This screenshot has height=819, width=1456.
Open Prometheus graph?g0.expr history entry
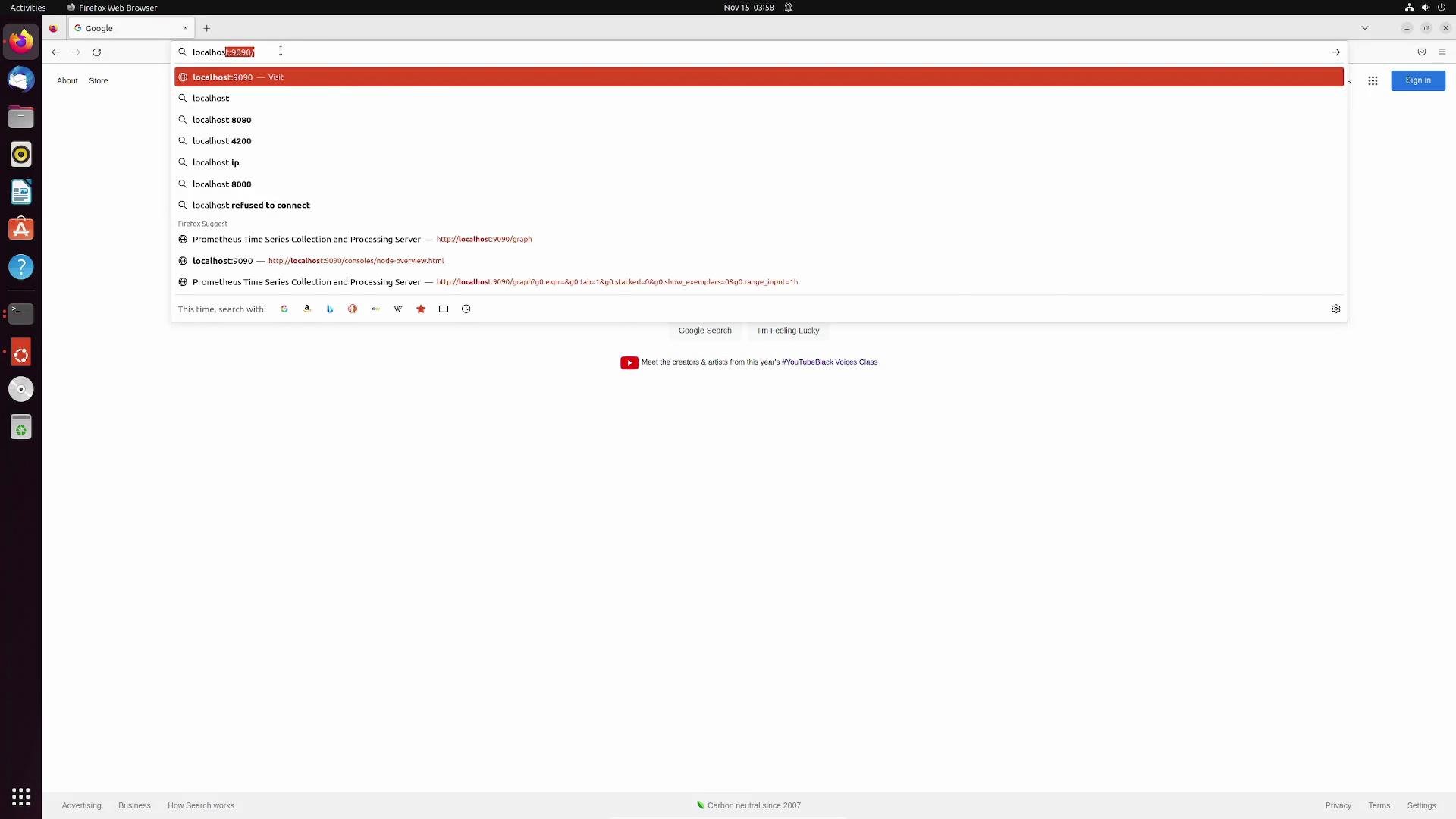pyautogui.click(x=759, y=282)
